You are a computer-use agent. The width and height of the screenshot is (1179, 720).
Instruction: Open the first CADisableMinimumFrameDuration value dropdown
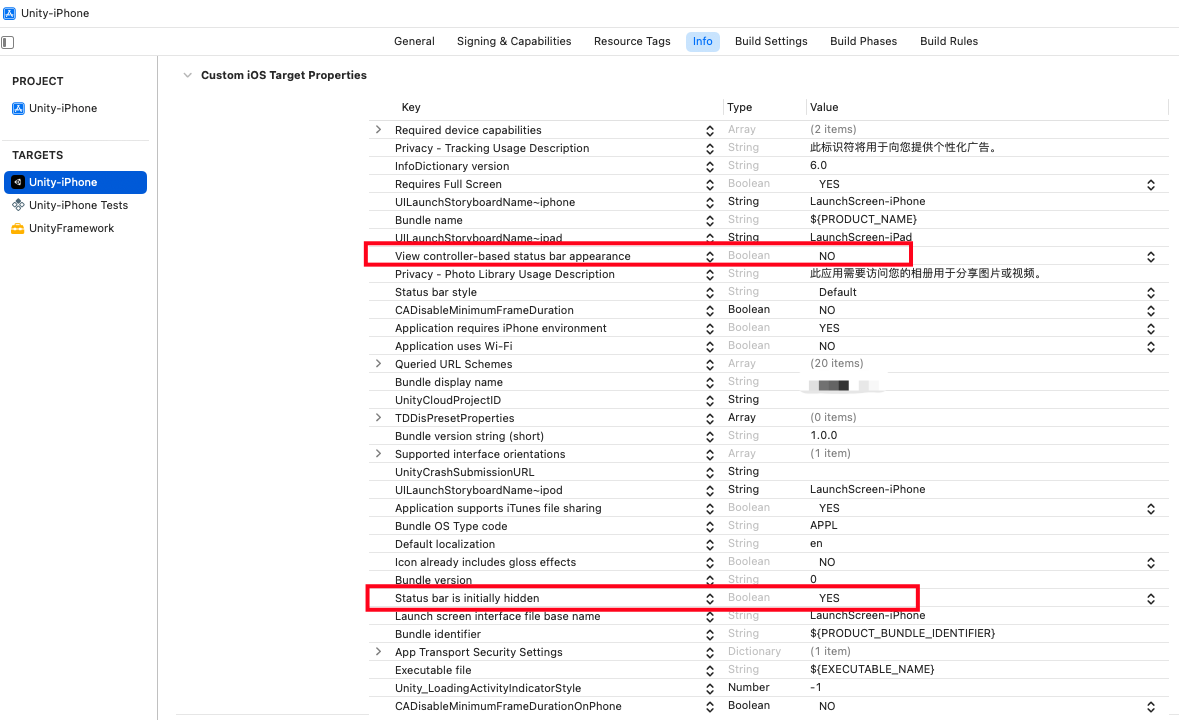click(1150, 311)
